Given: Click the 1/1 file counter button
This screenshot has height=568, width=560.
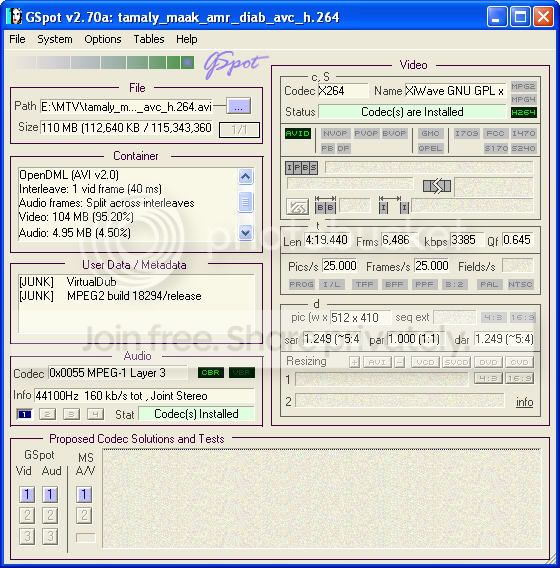Looking at the screenshot, I should tap(239, 129).
